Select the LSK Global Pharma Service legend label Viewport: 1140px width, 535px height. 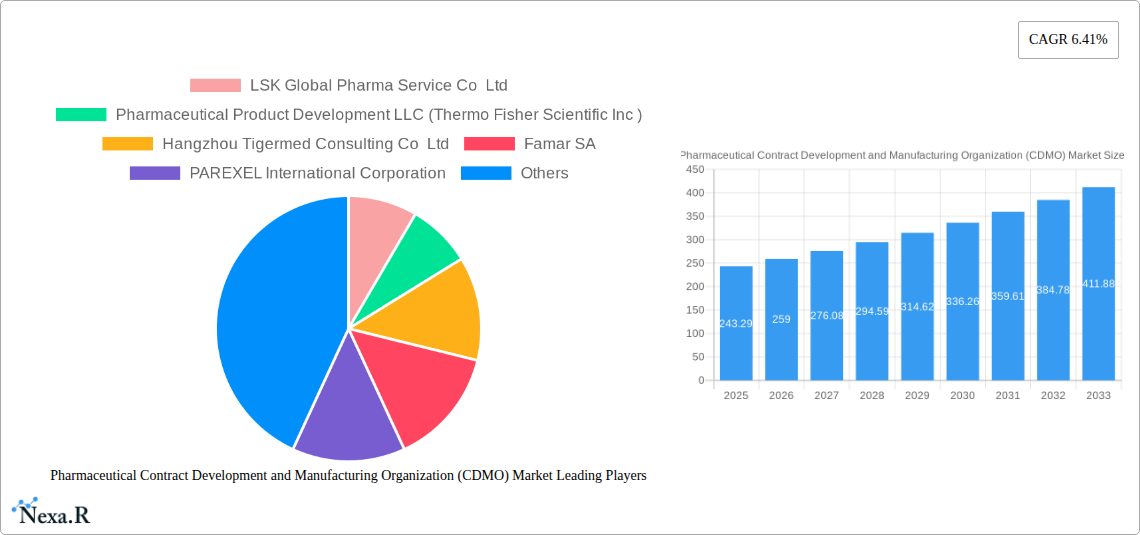pyautogui.click(x=379, y=86)
